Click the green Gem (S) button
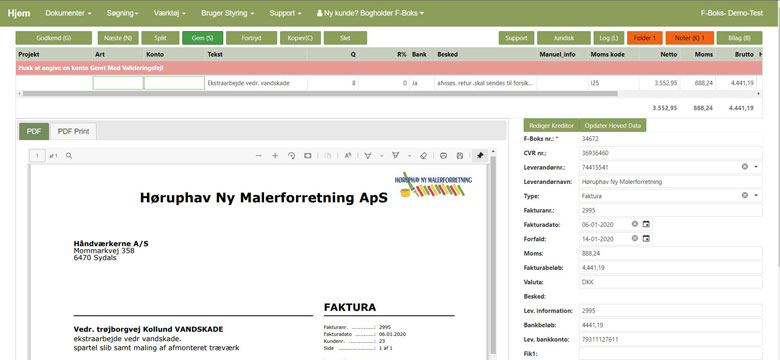This screenshot has height=360, width=780. 202,38
